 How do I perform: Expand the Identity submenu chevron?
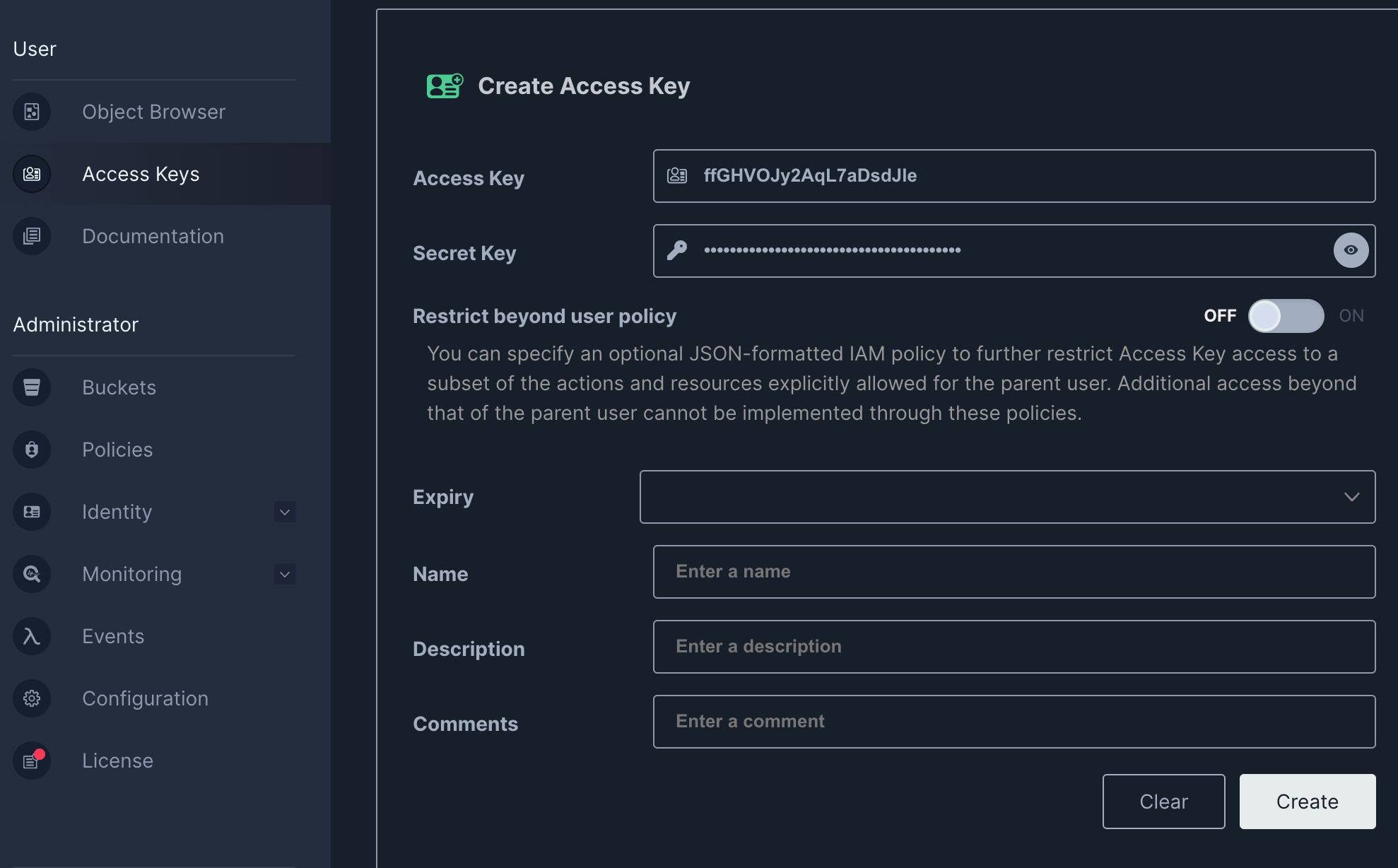[284, 511]
